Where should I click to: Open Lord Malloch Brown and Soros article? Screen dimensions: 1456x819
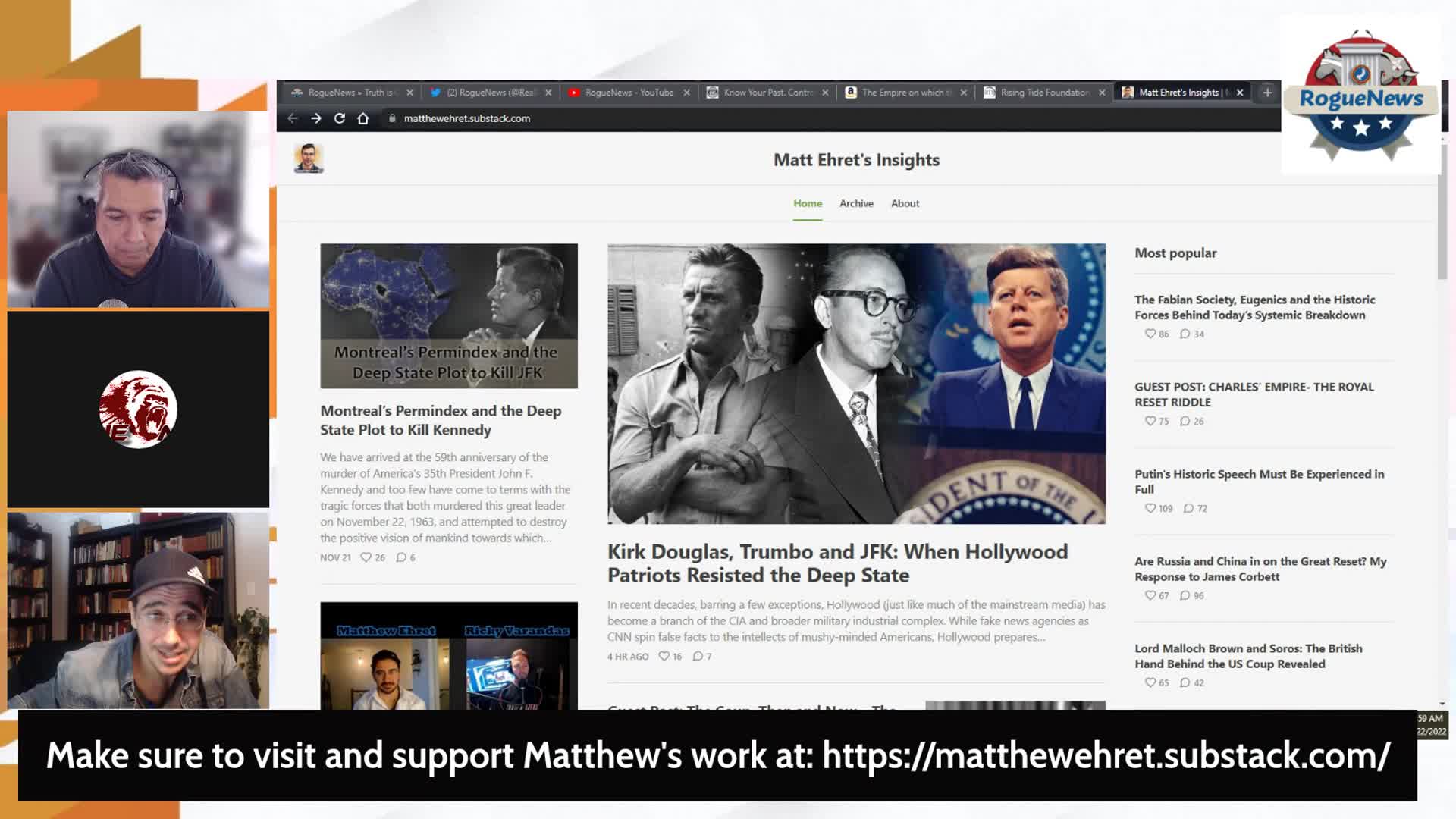1248,656
